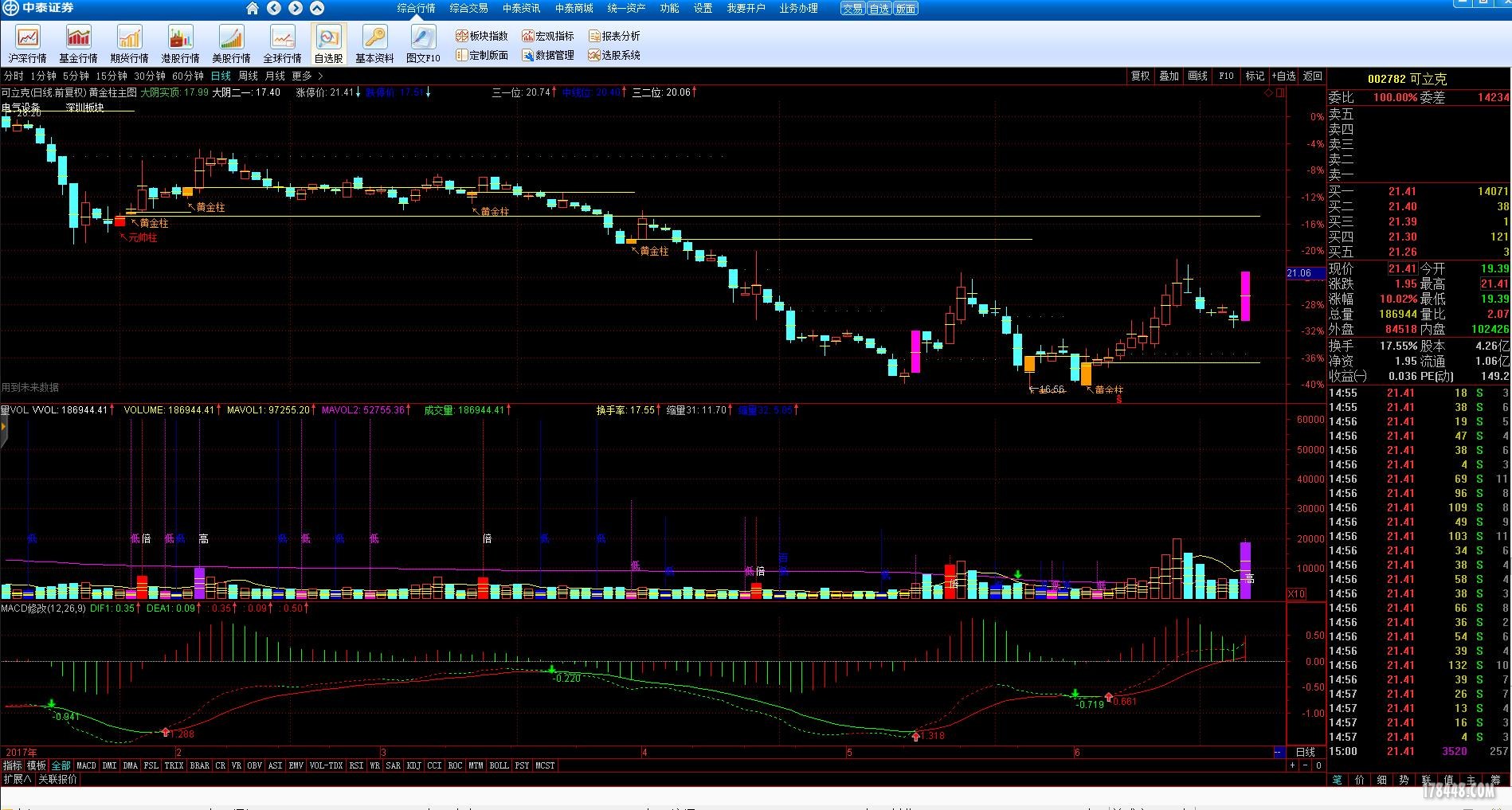
Task: Open the 全球行情 global quotes icon
Action: pos(282,44)
